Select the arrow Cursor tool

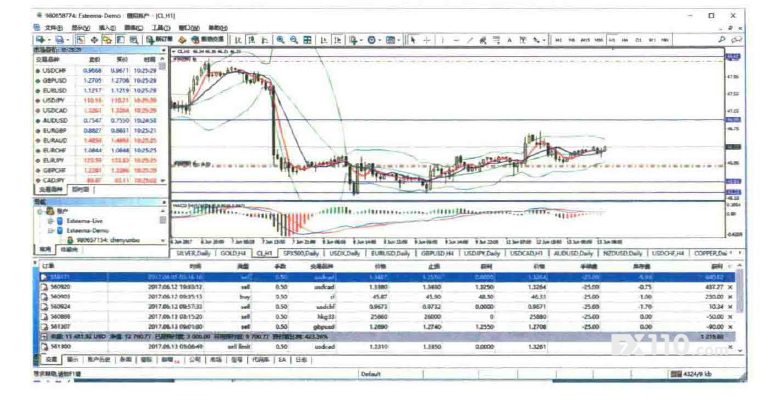[413, 40]
